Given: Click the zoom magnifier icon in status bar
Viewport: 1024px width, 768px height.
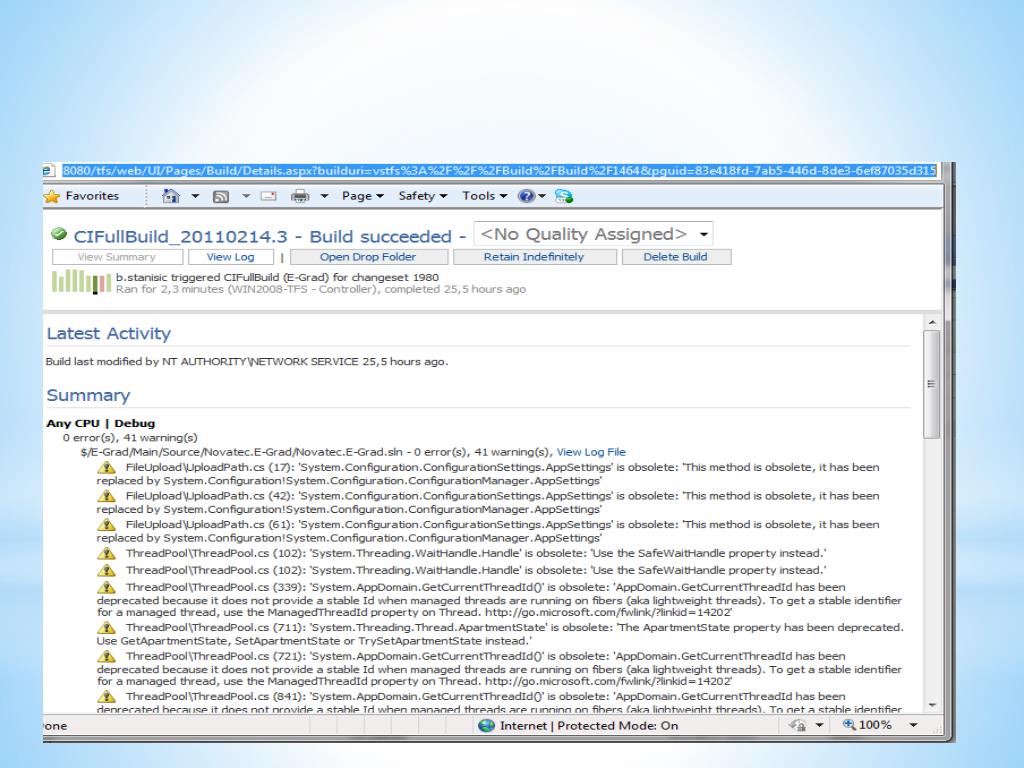Looking at the screenshot, I should 849,724.
